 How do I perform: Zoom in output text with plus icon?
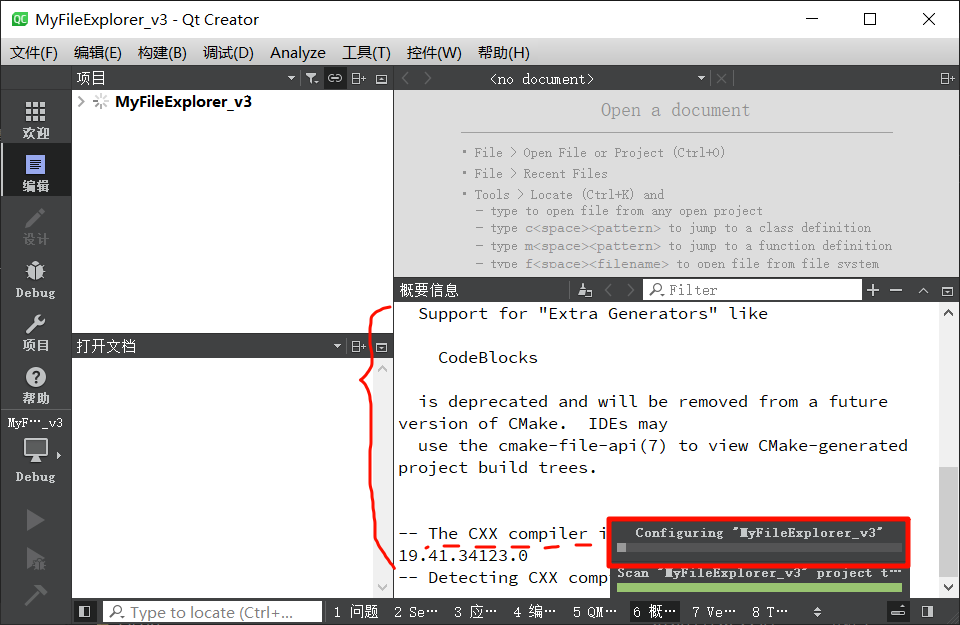(x=873, y=290)
